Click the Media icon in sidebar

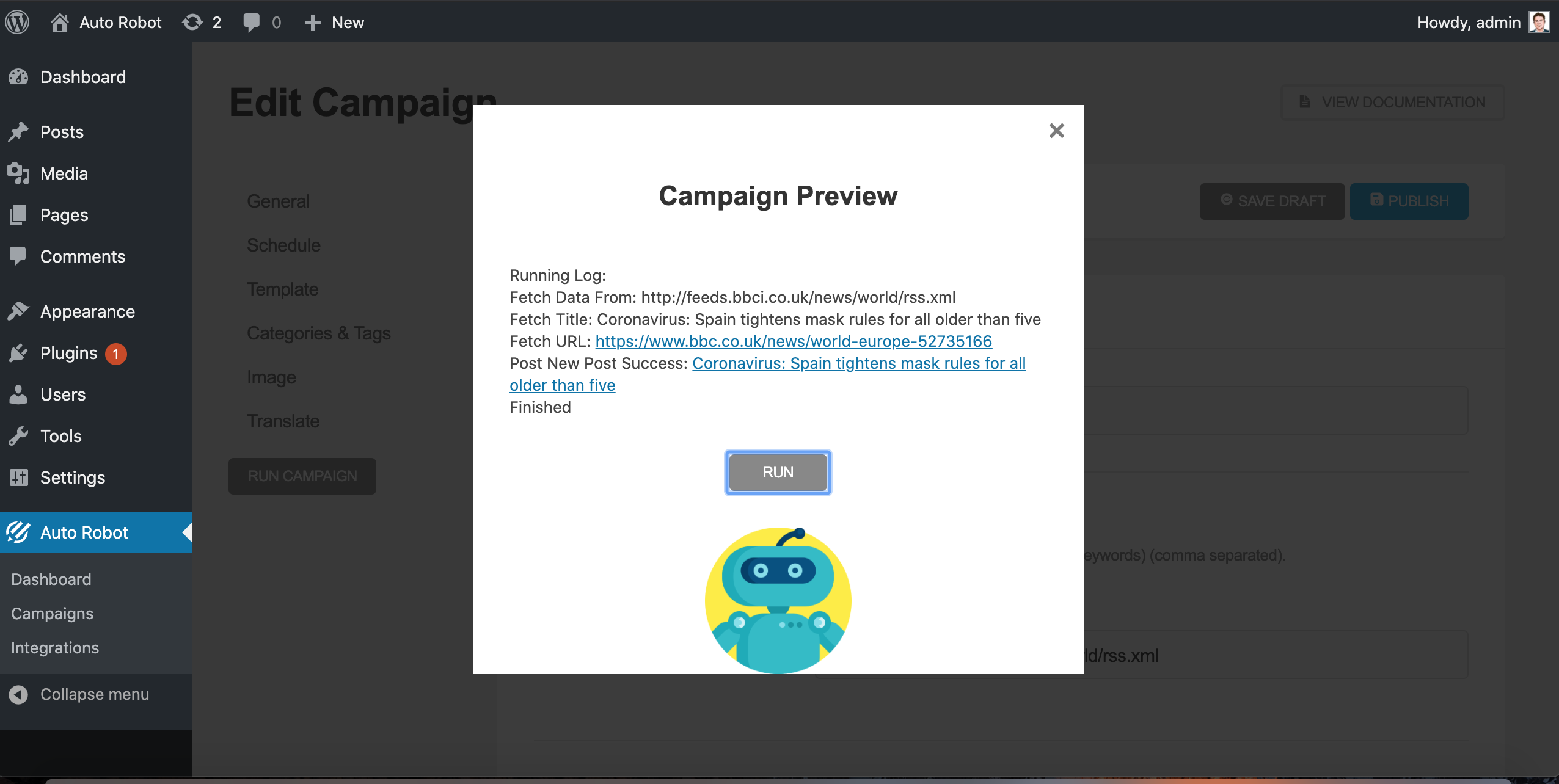[x=18, y=173]
